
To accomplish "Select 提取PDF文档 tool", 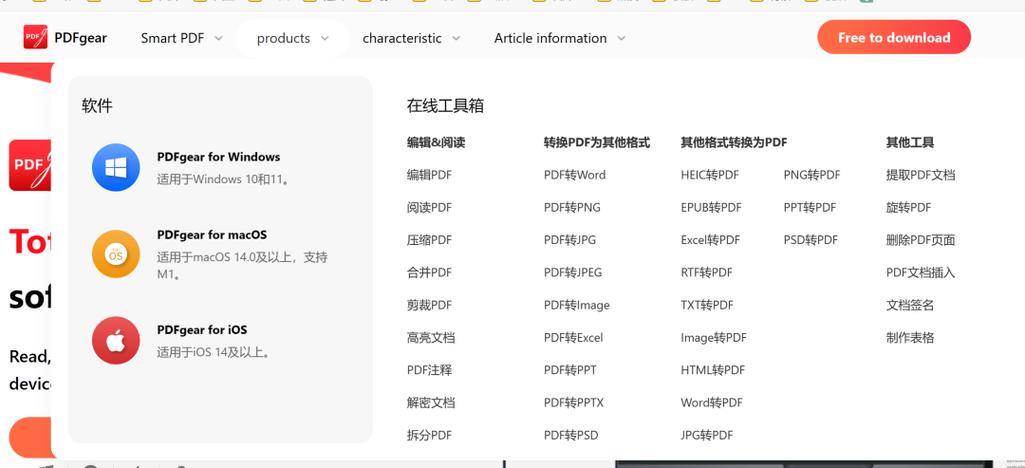I will point(920,175).
